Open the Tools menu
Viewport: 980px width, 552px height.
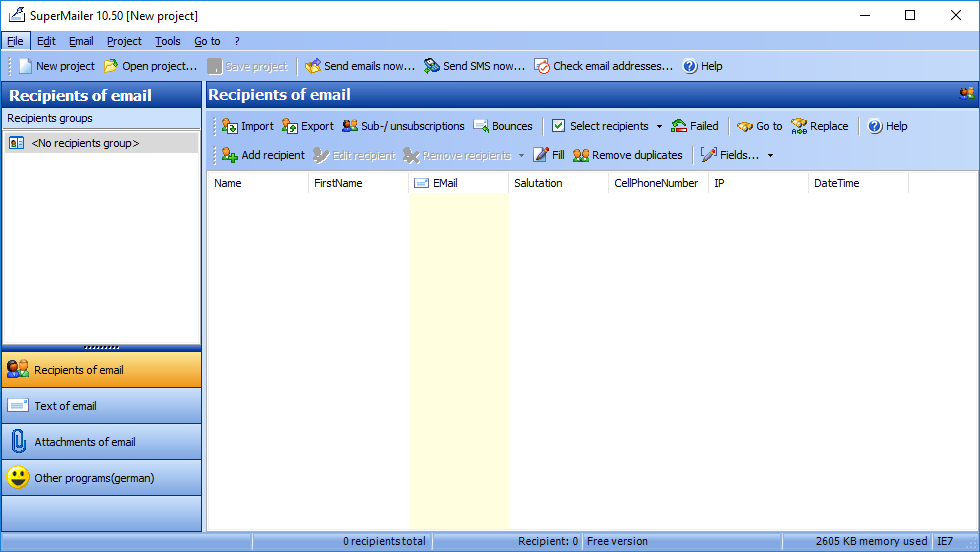point(168,41)
